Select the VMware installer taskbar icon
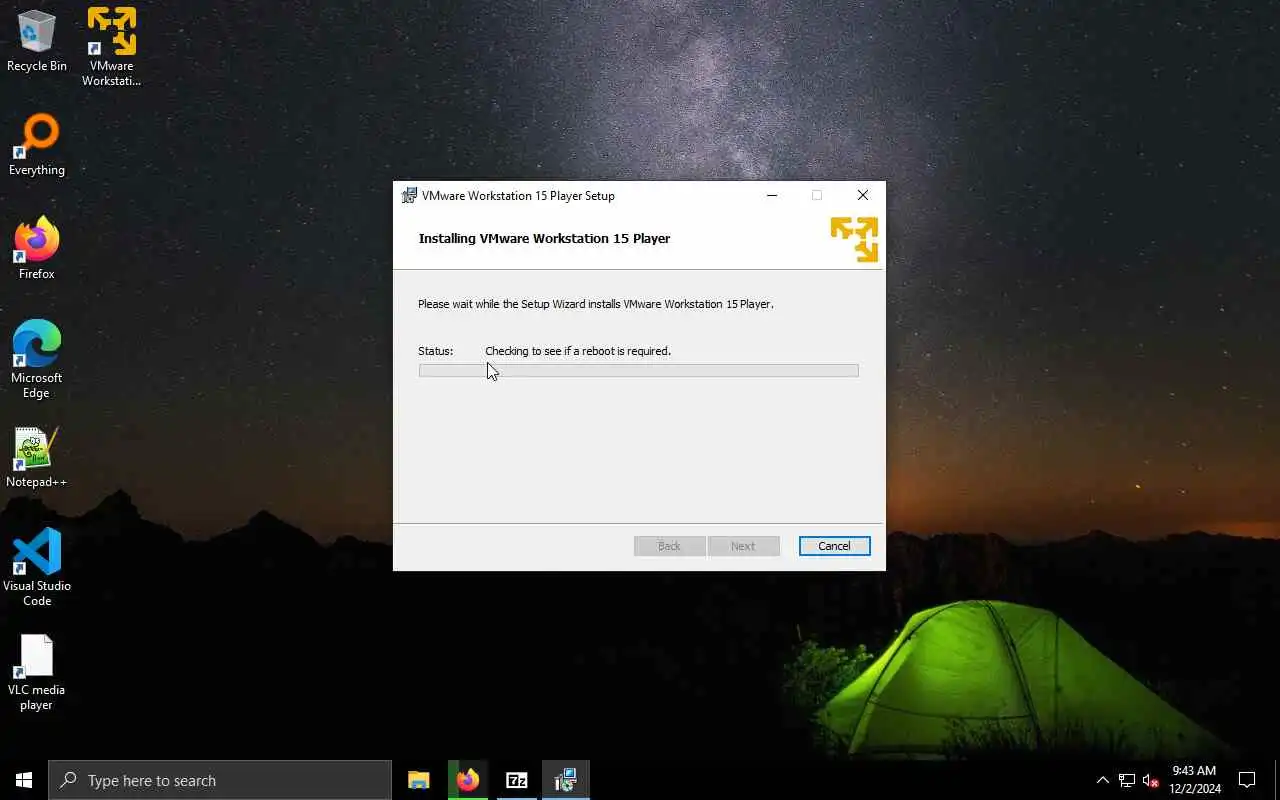The width and height of the screenshot is (1280, 800). [566, 780]
